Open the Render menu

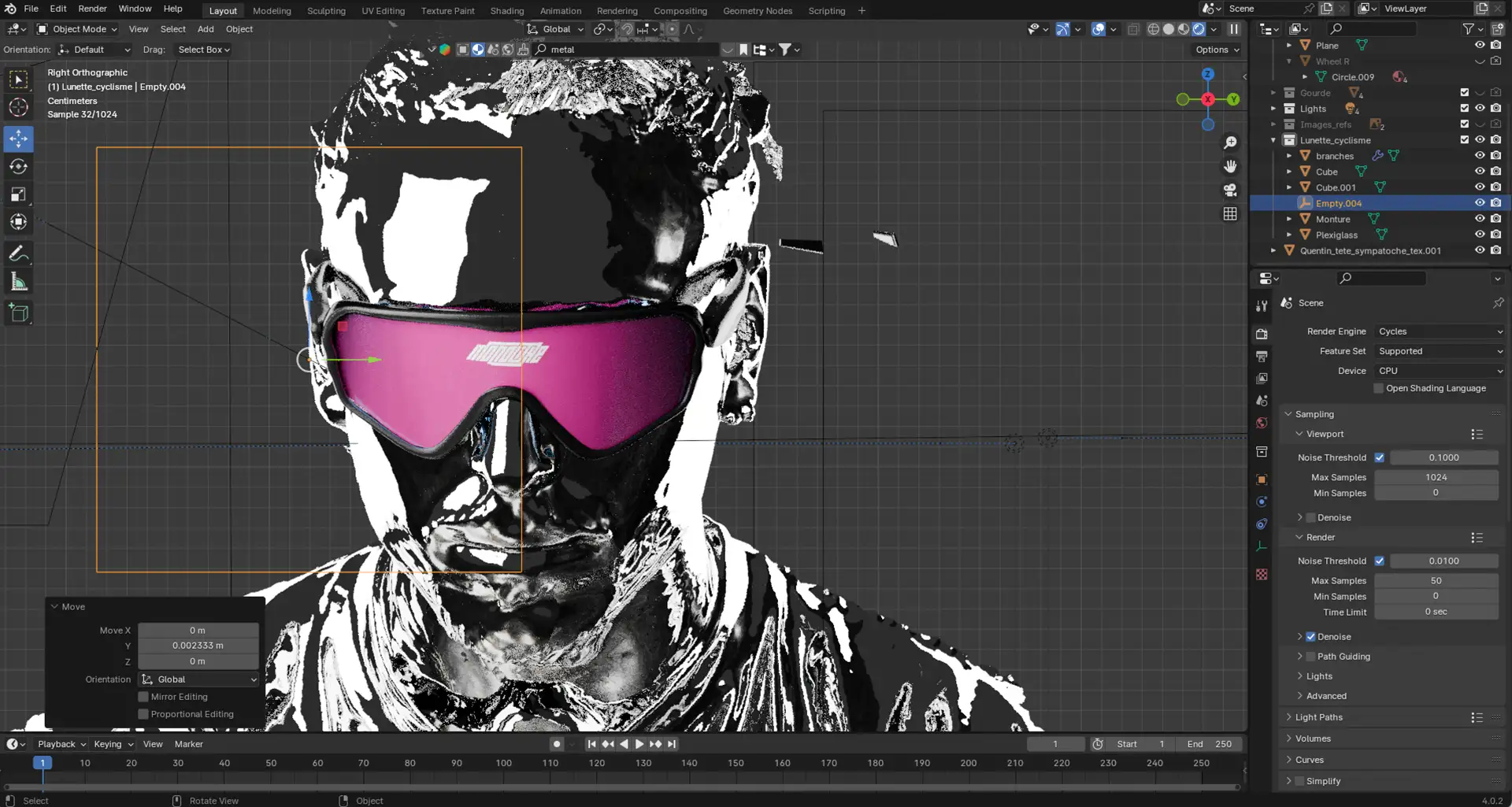coord(92,9)
